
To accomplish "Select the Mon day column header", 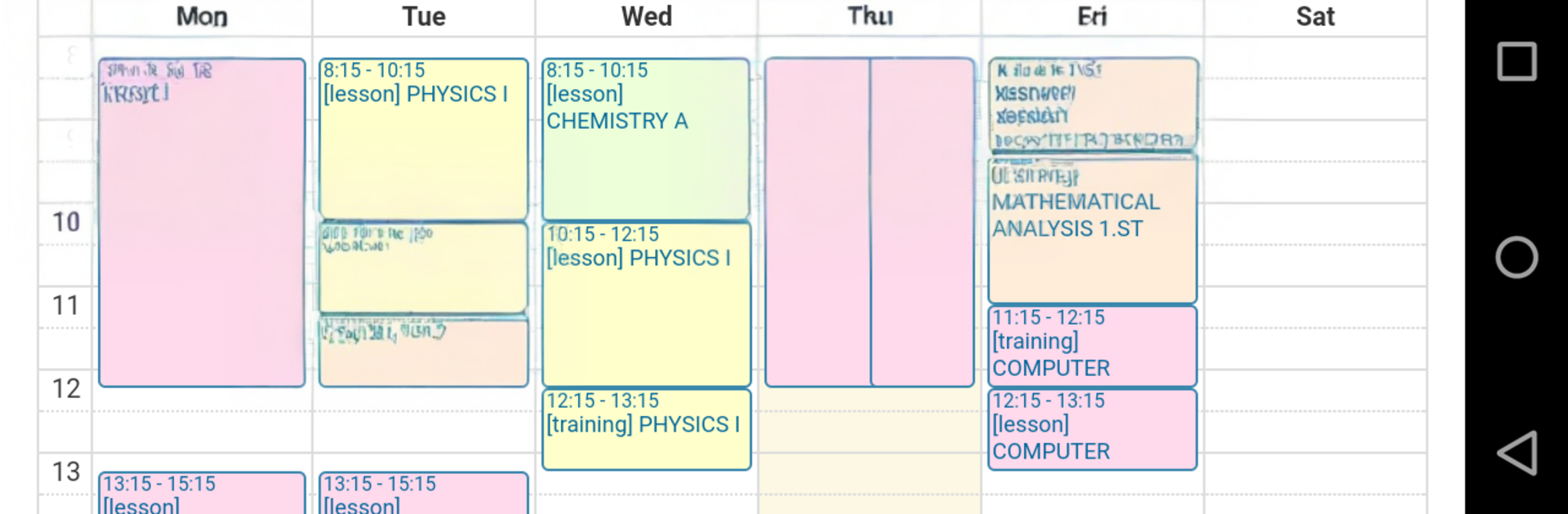I will (202, 16).
